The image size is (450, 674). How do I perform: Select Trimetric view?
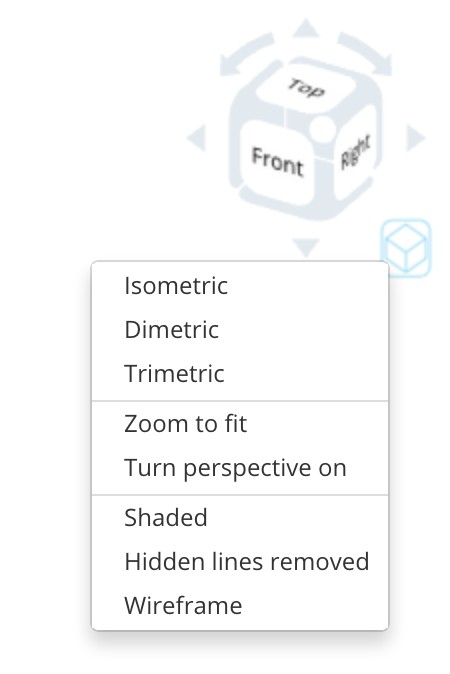pos(240,374)
